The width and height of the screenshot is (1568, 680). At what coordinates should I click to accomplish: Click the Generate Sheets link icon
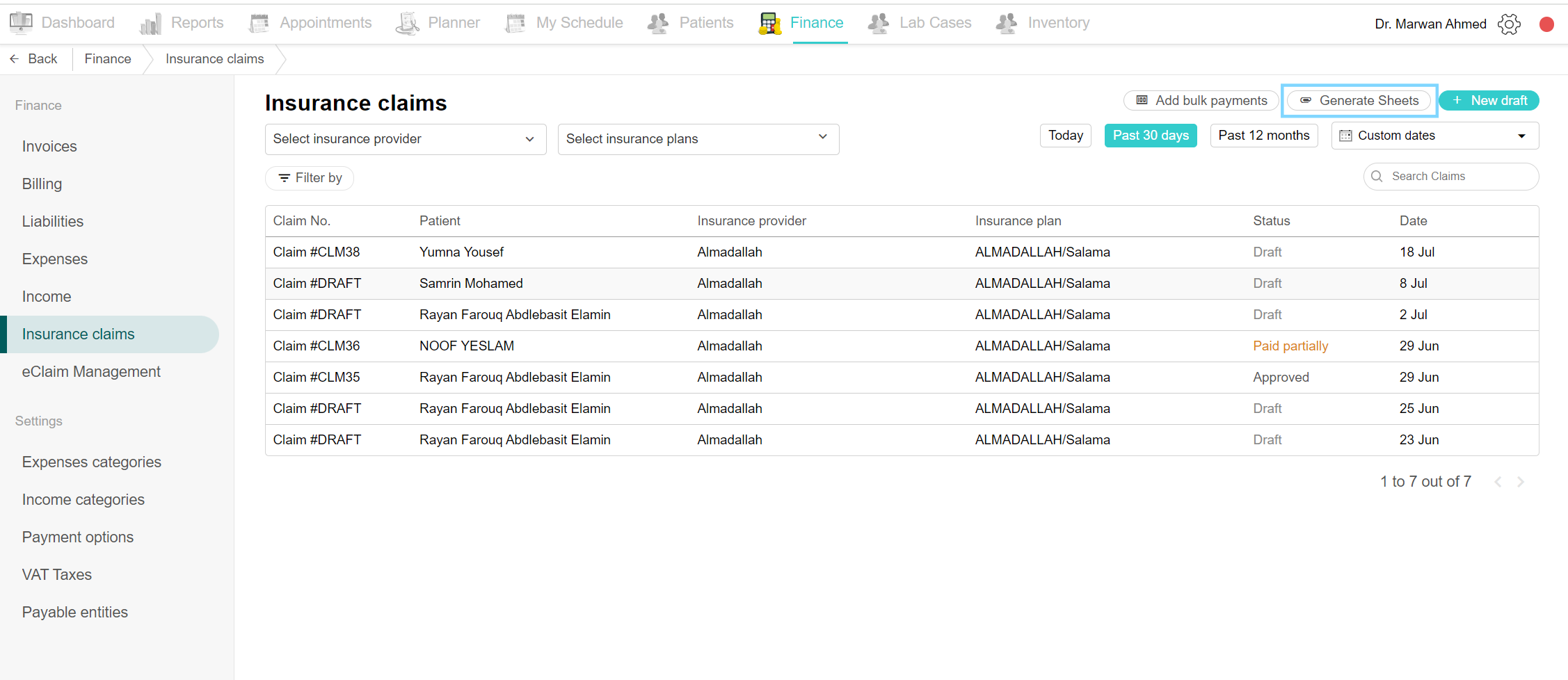click(1306, 100)
